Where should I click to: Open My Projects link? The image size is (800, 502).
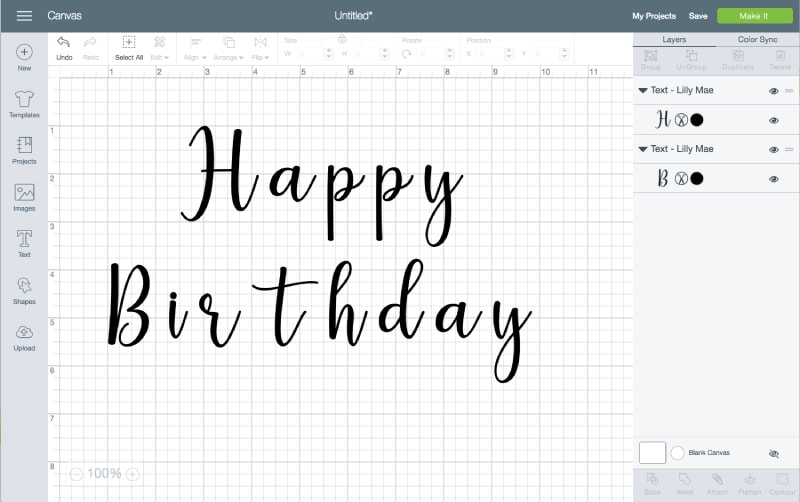654,16
